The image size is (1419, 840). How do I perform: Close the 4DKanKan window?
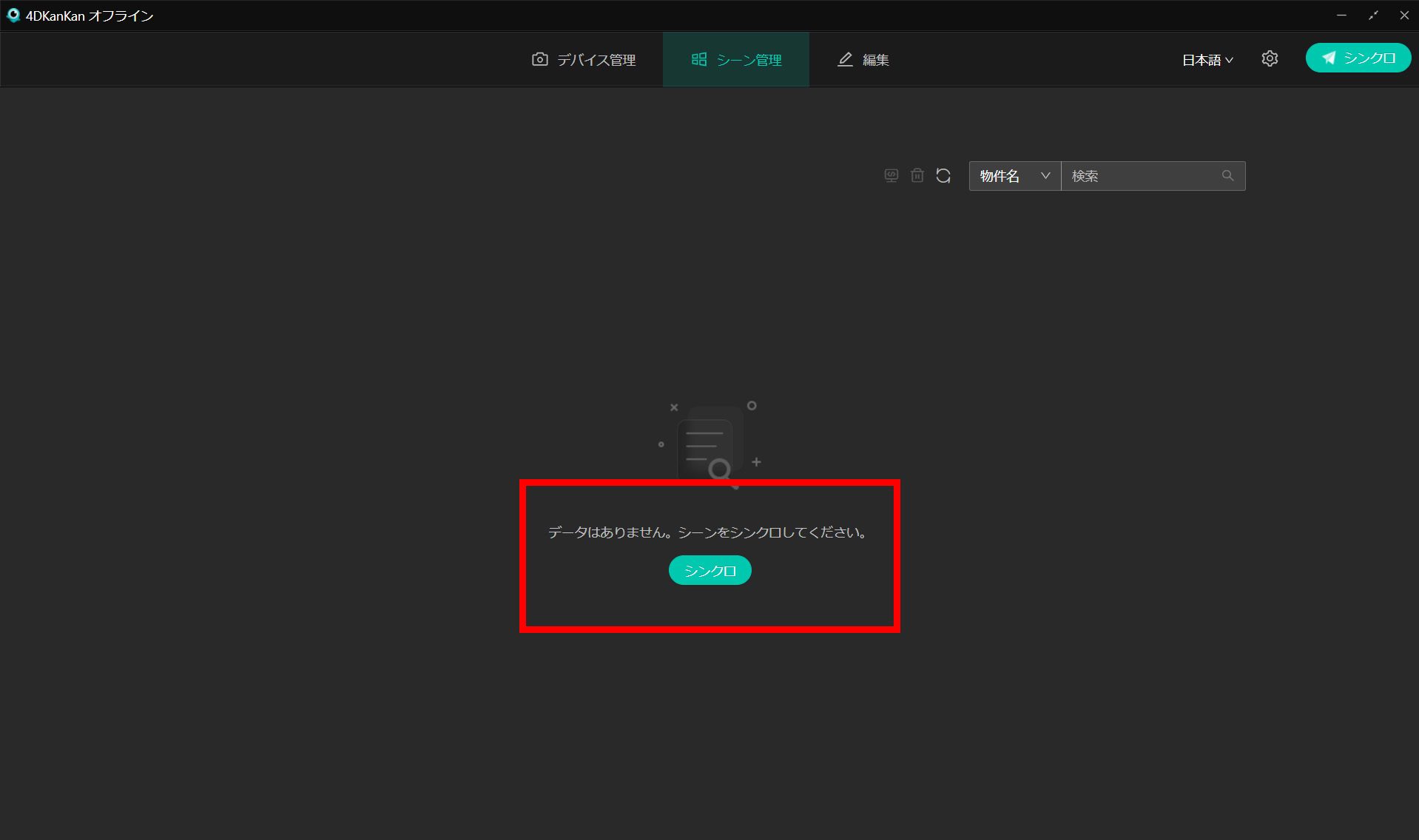(1403, 16)
